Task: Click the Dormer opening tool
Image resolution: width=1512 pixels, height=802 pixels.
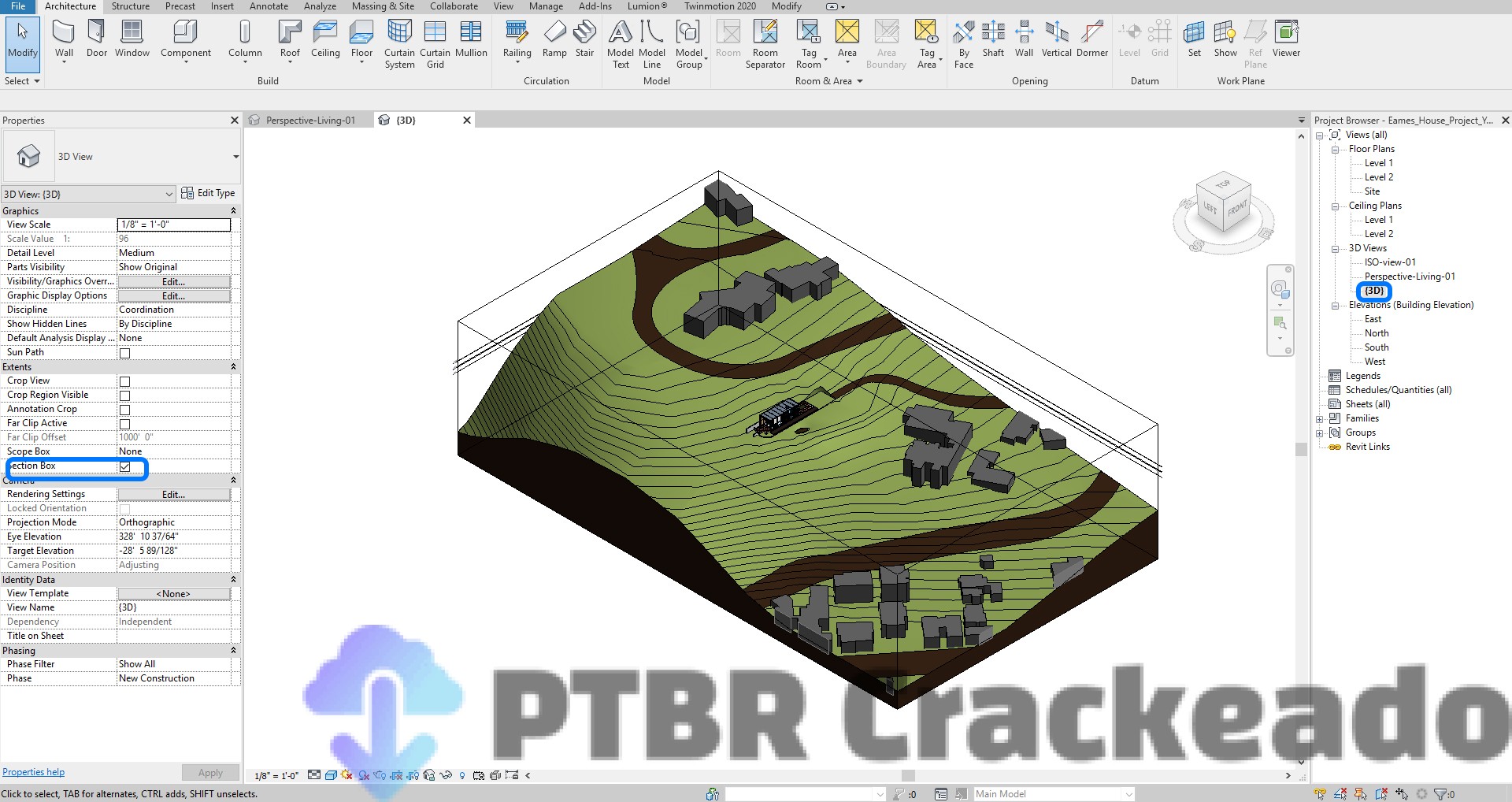Action: coord(1092,39)
